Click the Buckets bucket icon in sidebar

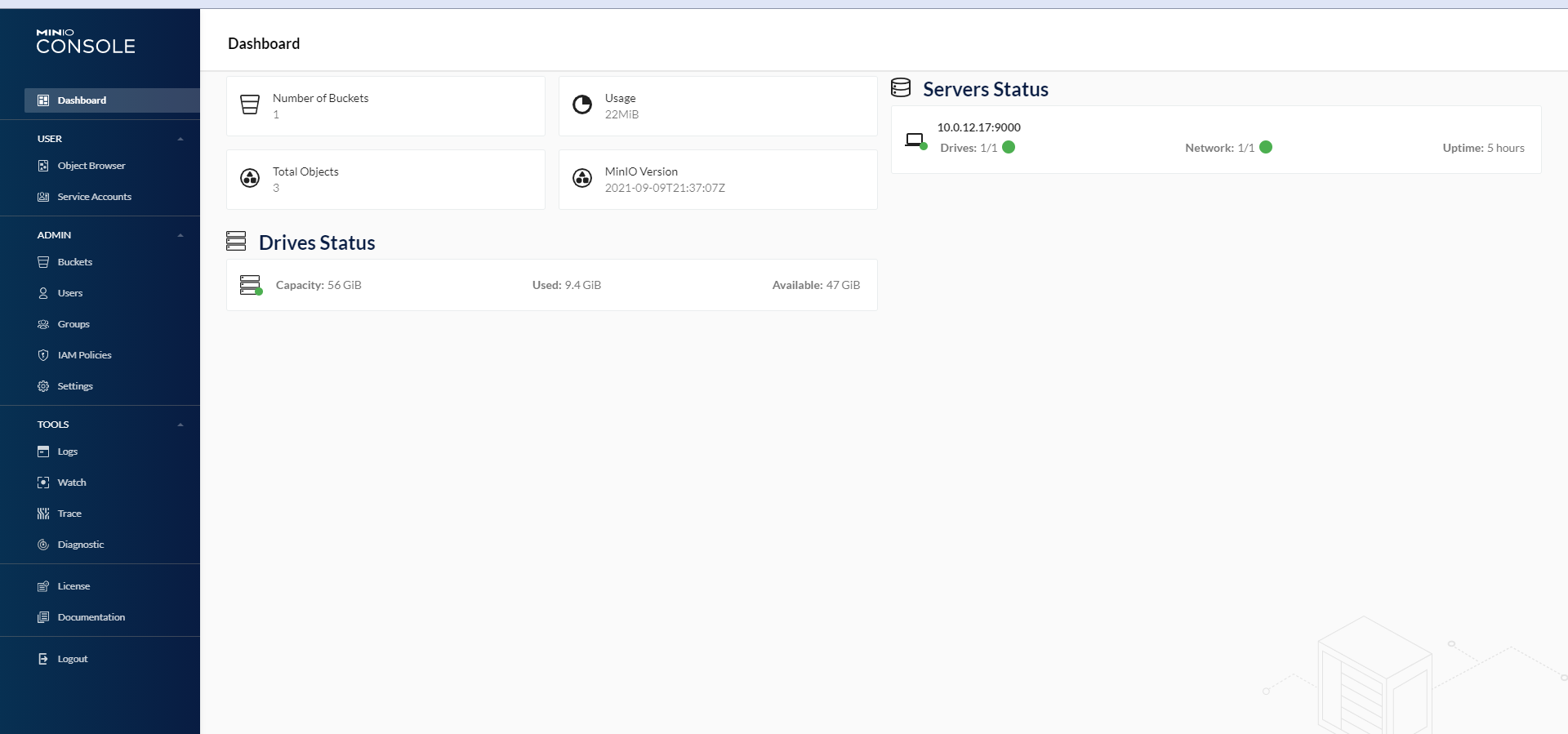pyautogui.click(x=43, y=262)
